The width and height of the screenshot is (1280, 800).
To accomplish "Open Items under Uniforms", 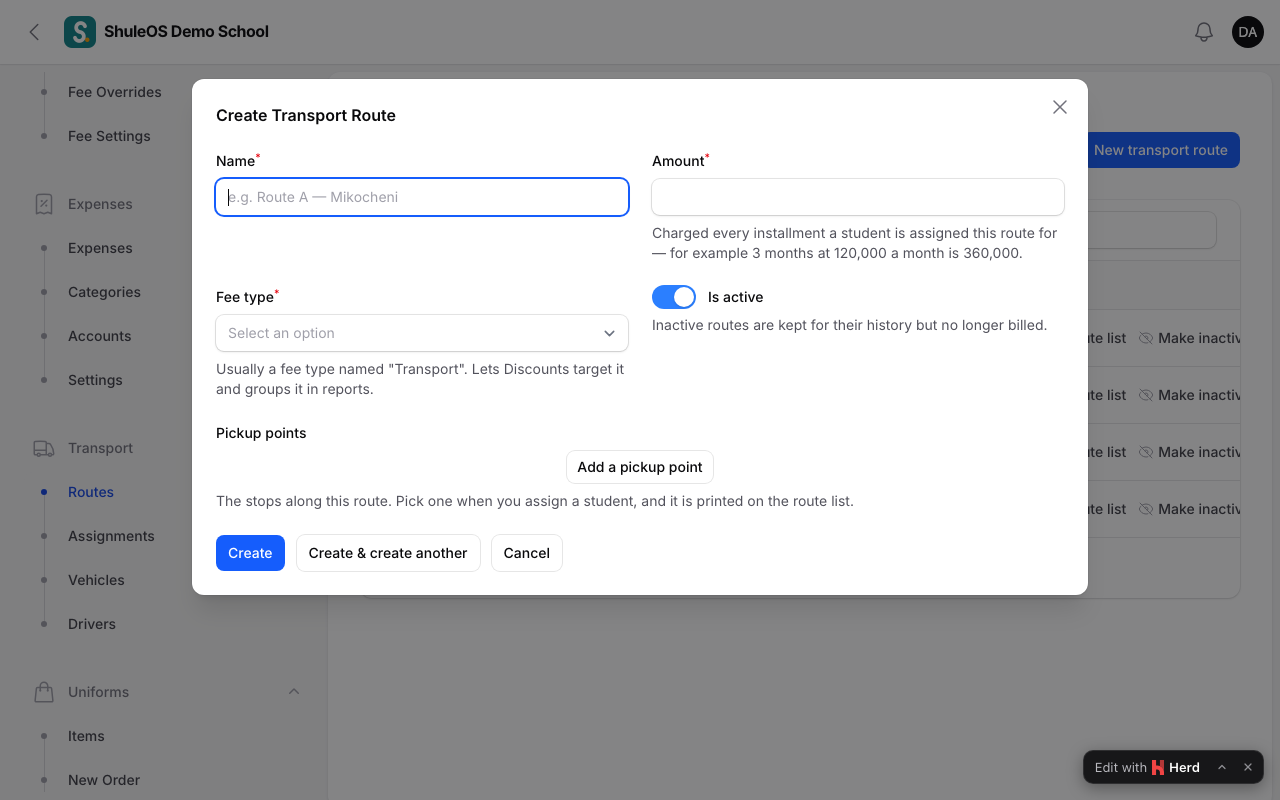I will pos(86,736).
